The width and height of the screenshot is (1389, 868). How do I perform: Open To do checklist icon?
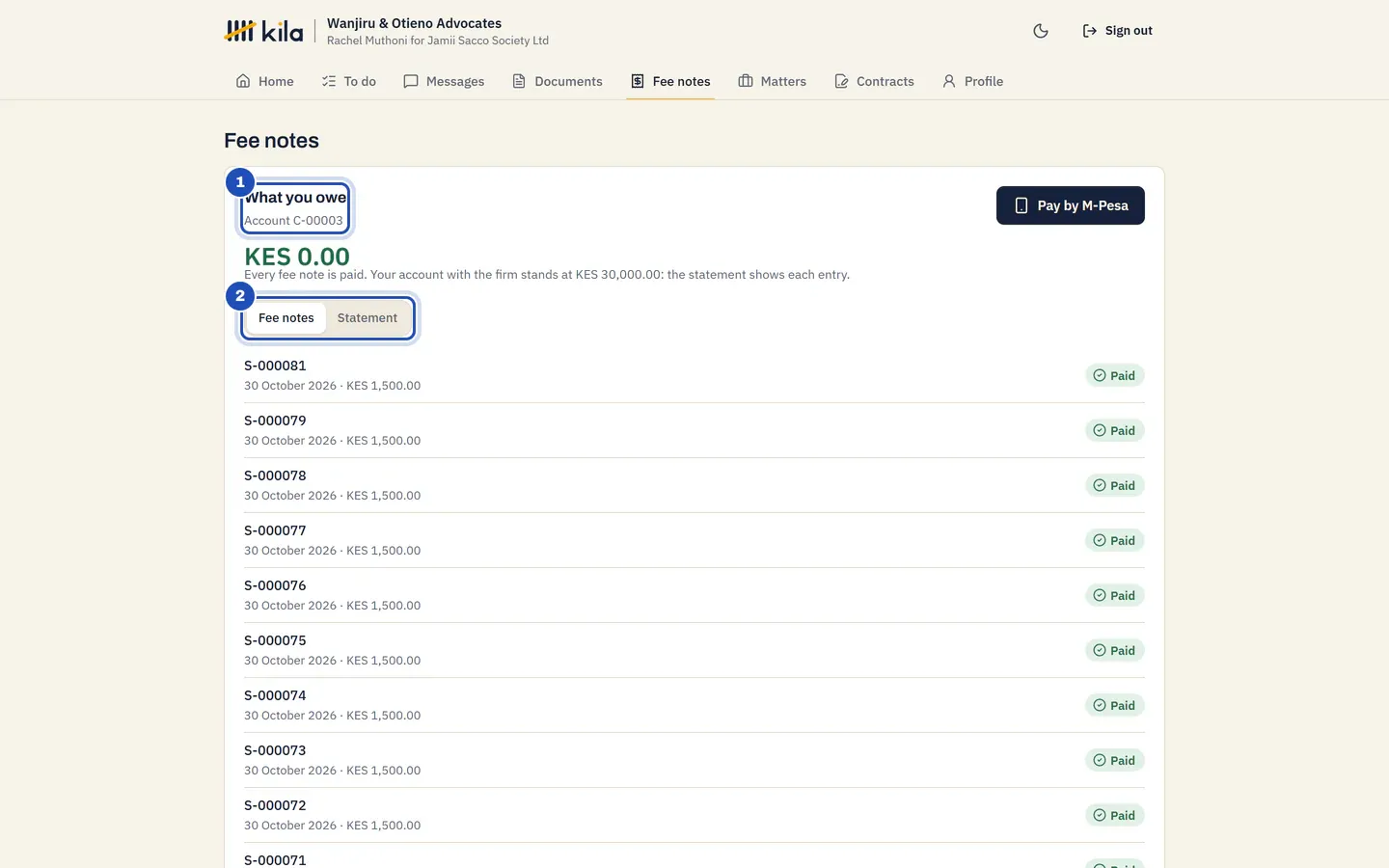pyautogui.click(x=329, y=81)
